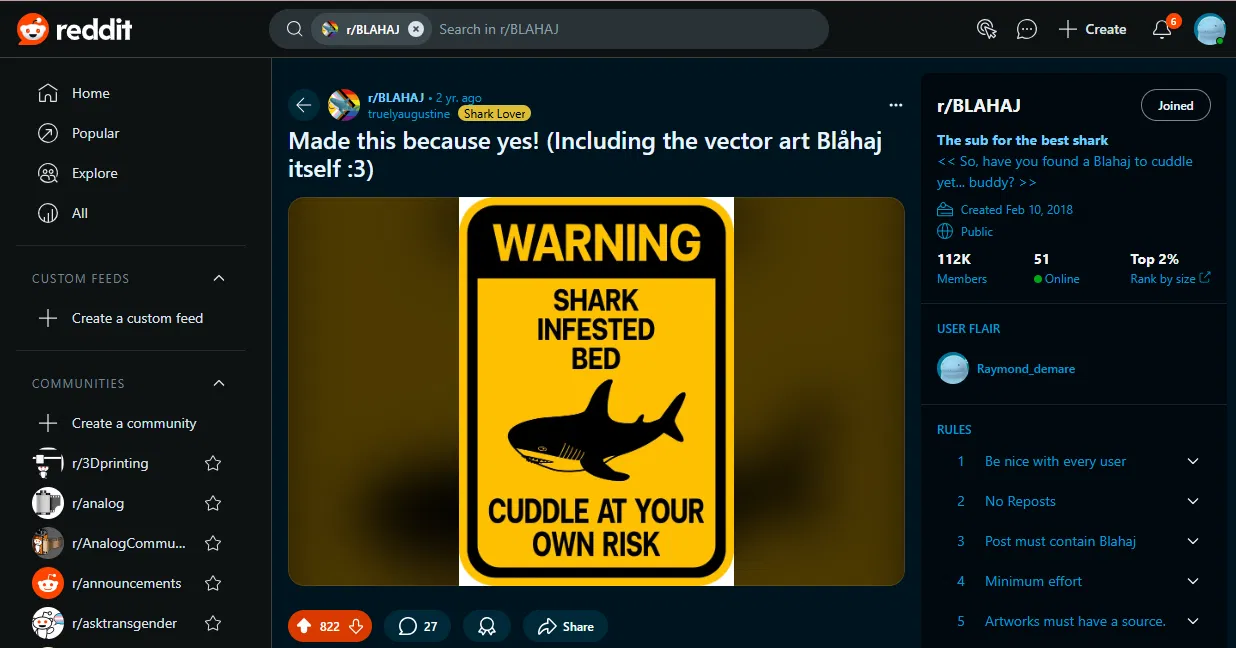Open the Reddit home logo
1236x648 pixels.
click(75, 29)
